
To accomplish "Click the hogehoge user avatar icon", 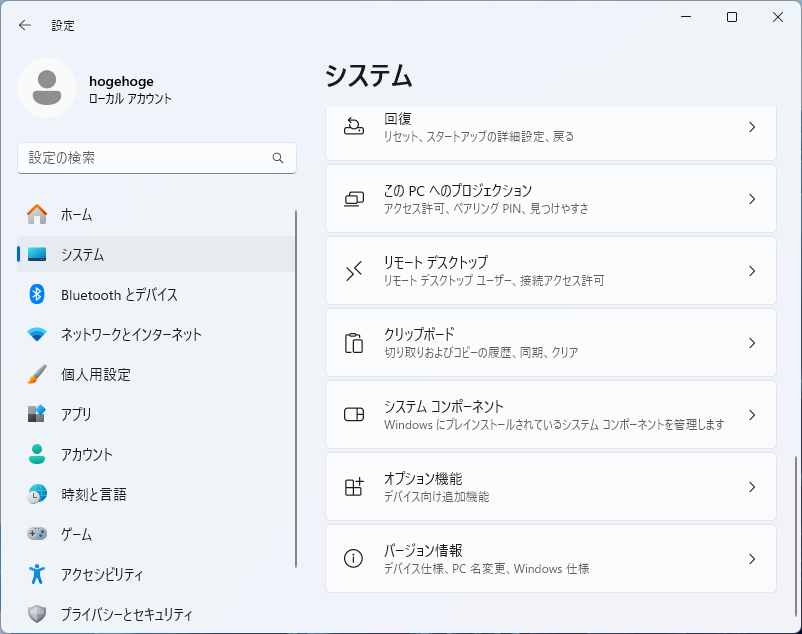I will [46, 88].
